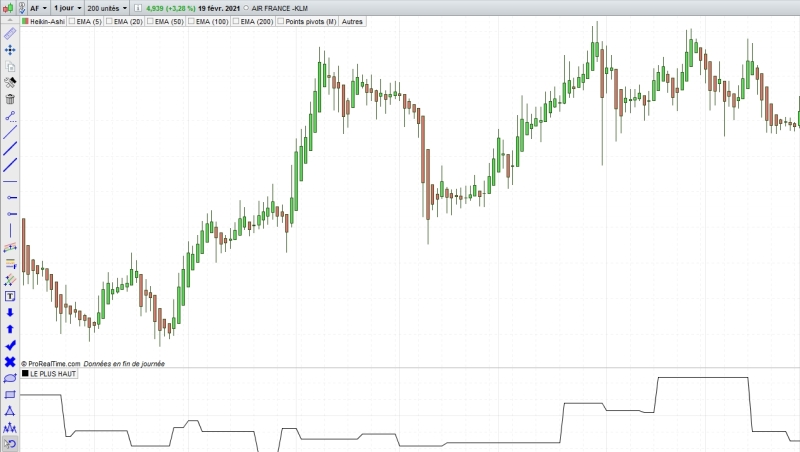This screenshot has width=800, height=452.
Task: Insert a blue up arrow marker
Action: pyautogui.click(x=10, y=329)
